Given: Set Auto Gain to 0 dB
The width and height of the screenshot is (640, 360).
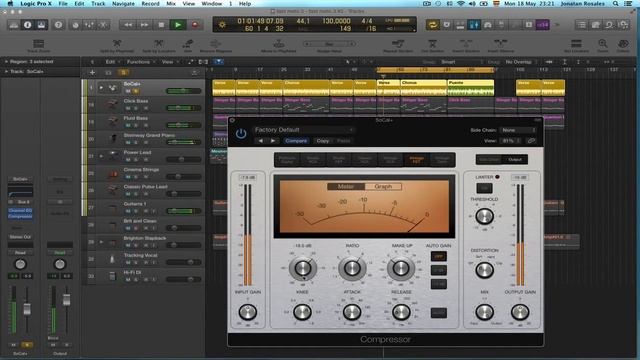Looking at the screenshot, I should (439, 270).
